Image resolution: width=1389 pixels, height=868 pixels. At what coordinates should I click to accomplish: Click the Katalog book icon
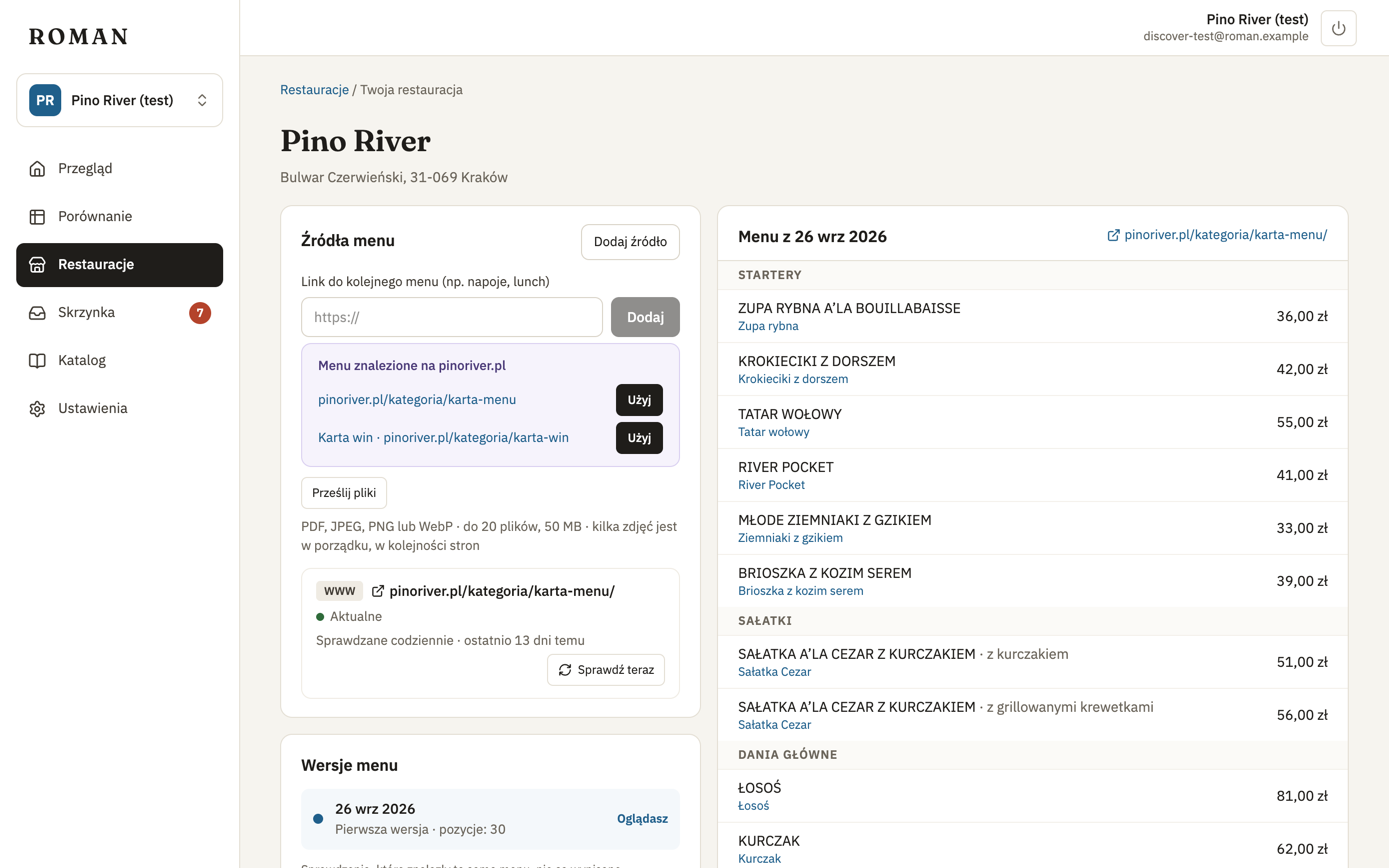pos(37,361)
